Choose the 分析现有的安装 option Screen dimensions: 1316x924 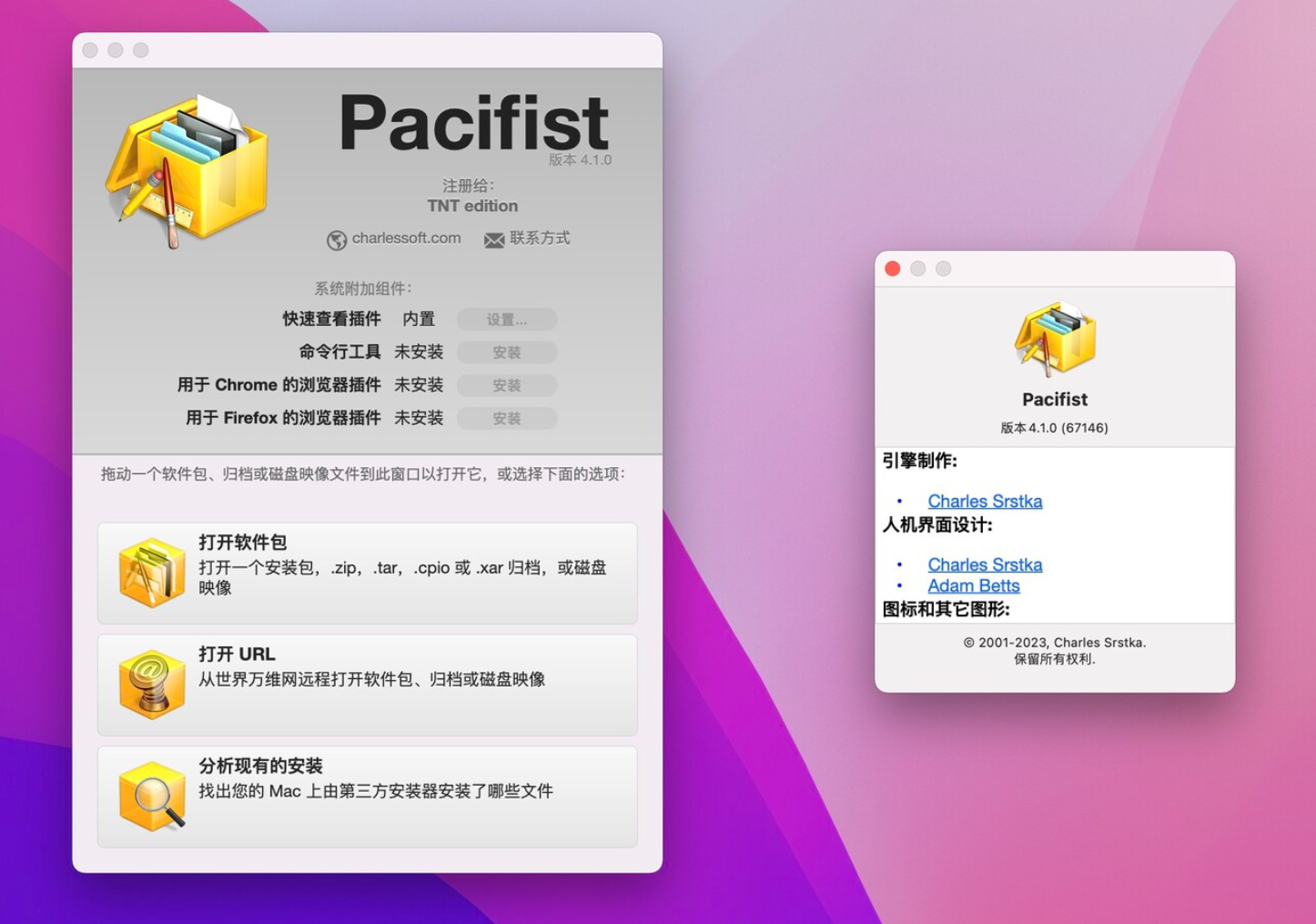(x=368, y=797)
